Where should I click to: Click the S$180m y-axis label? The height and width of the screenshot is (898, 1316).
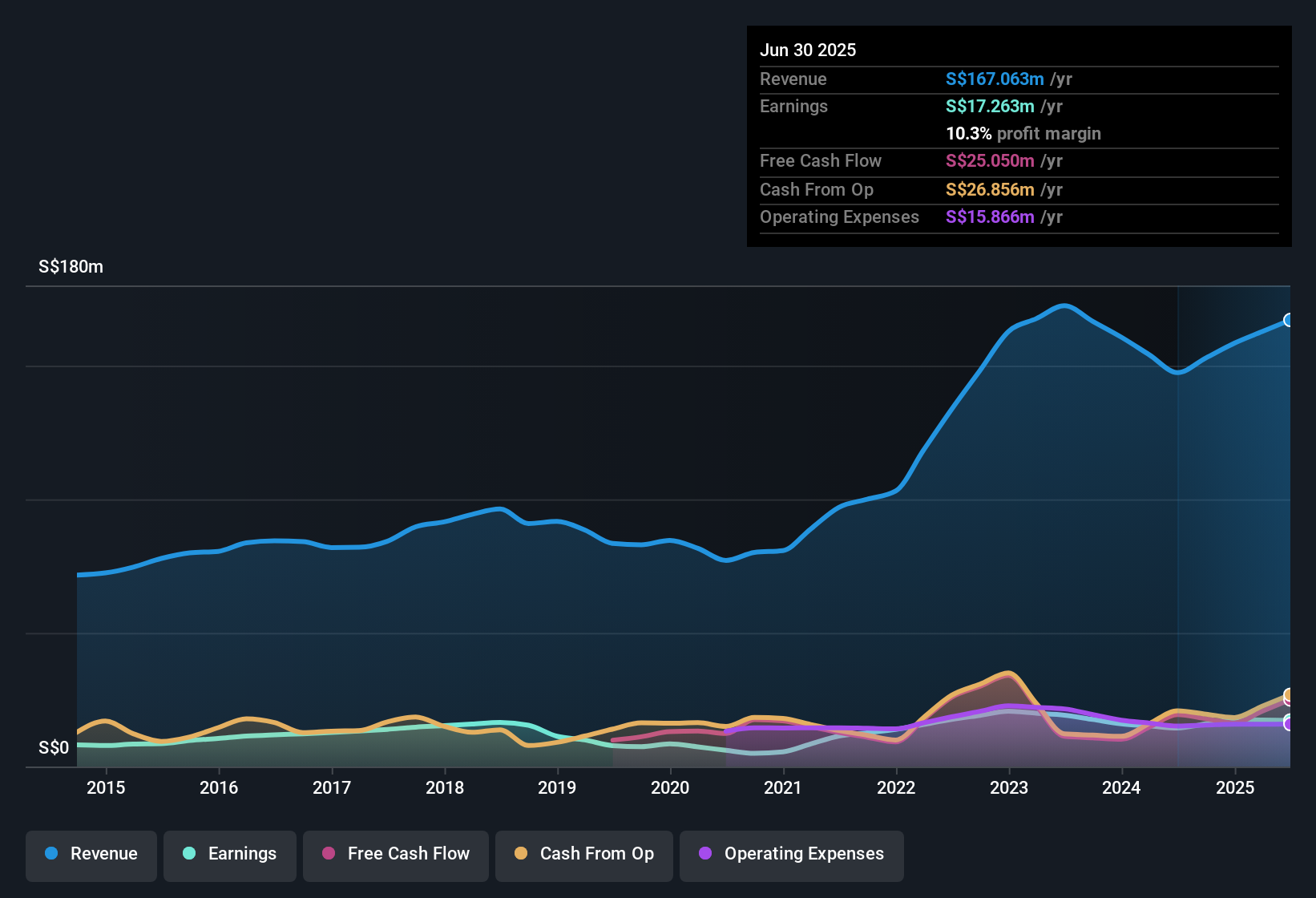point(71,267)
